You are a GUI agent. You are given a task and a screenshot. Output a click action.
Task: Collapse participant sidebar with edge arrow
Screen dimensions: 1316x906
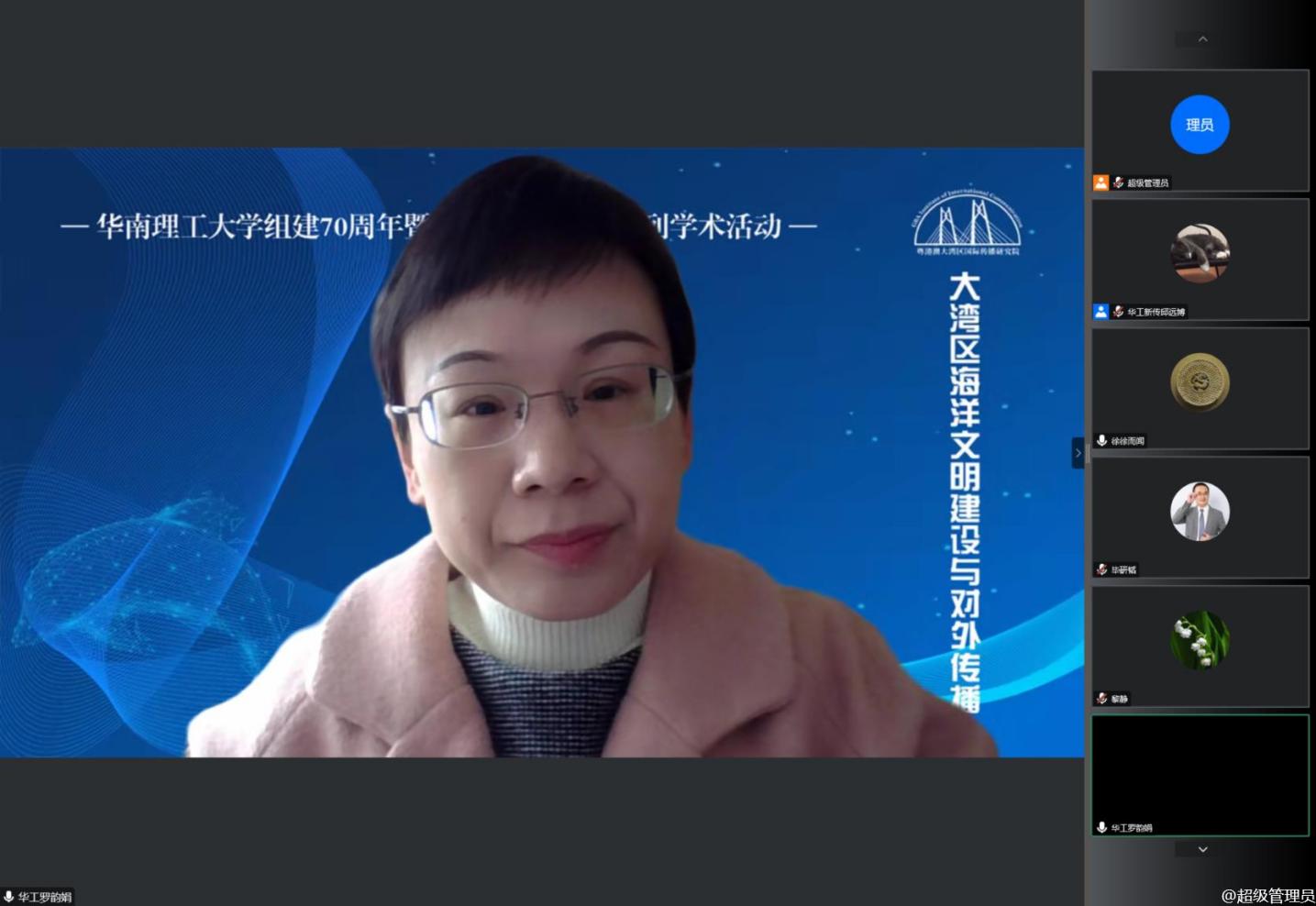[x=1078, y=453]
